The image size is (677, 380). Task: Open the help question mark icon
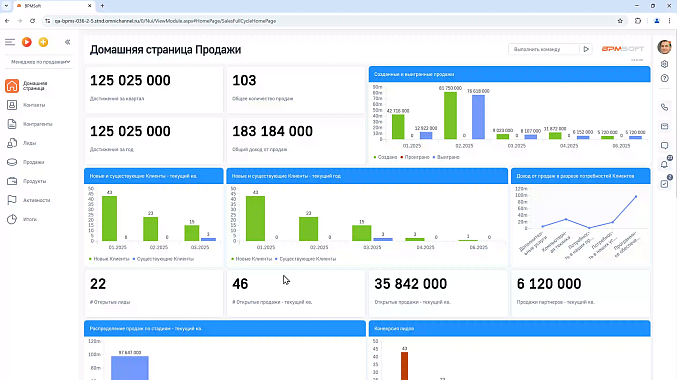[x=664, y=78]
